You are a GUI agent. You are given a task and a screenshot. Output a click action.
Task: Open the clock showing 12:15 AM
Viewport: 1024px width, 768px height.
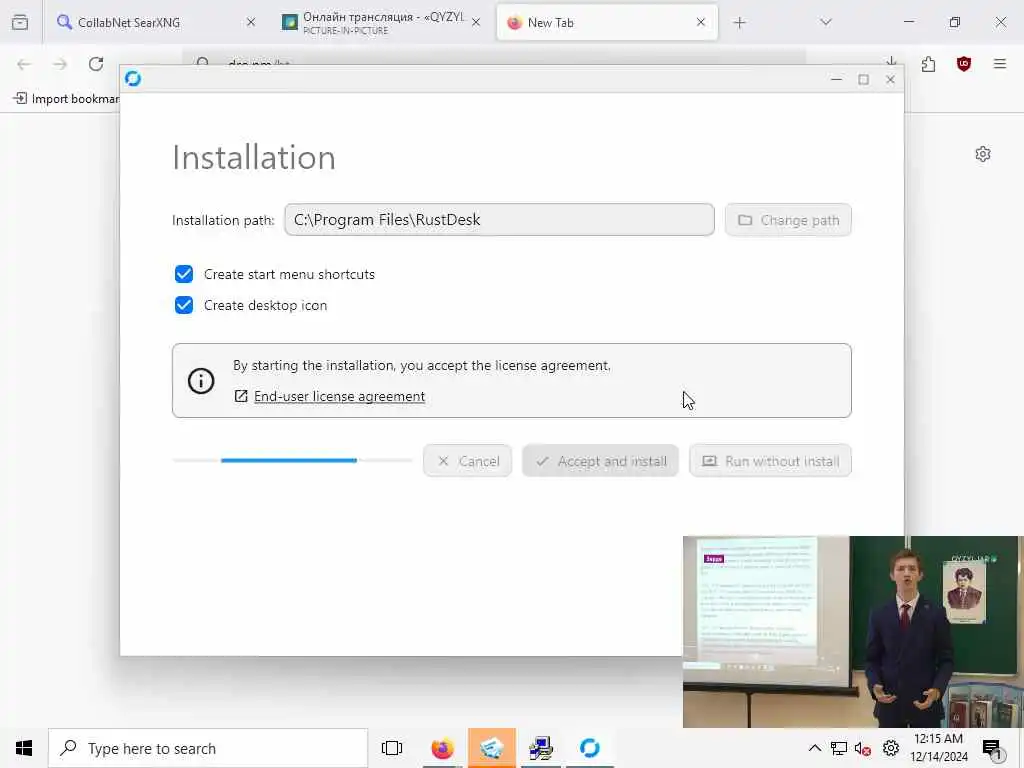click(x=938, y=748)
